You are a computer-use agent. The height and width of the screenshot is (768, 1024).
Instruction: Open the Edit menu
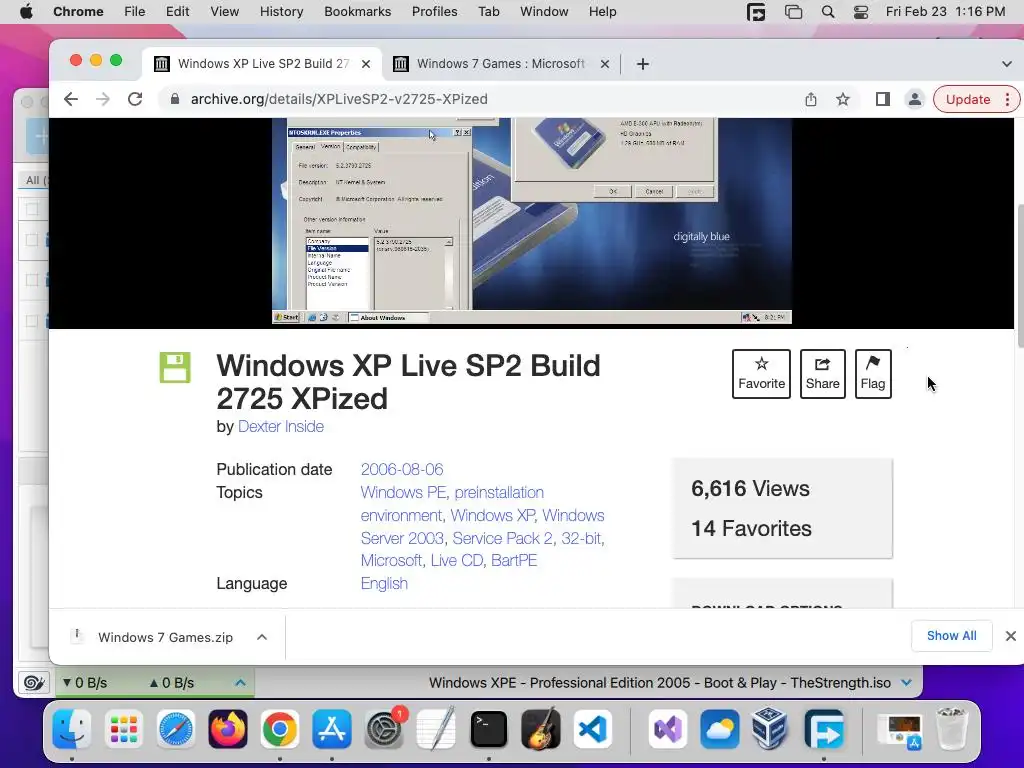pyautogui.click(x=177, y=12)
